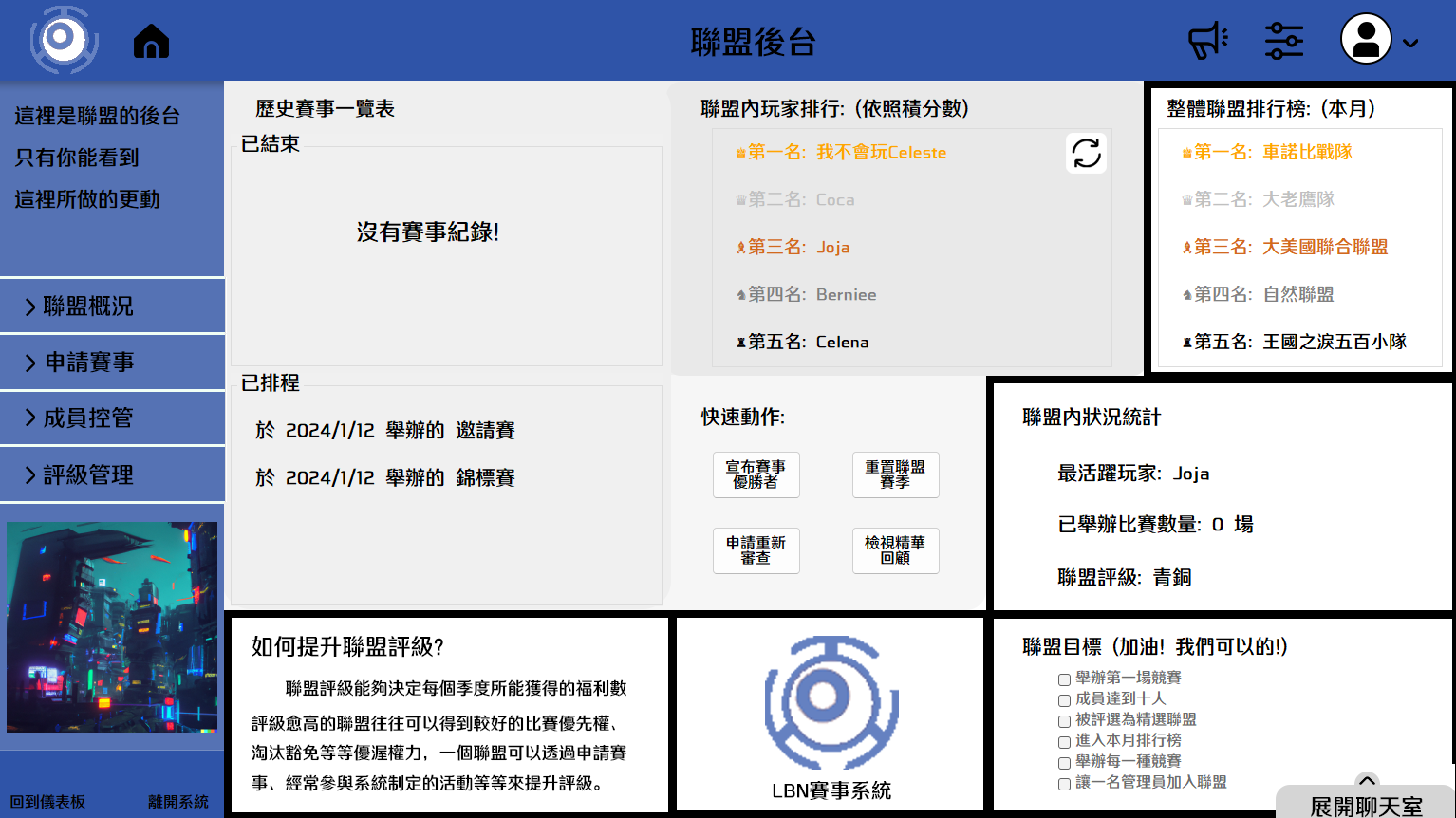Open the 申請賽事 menu item
Image resolution: width=1456 pixels, height=818 pixels.
(x=112, y=363)
